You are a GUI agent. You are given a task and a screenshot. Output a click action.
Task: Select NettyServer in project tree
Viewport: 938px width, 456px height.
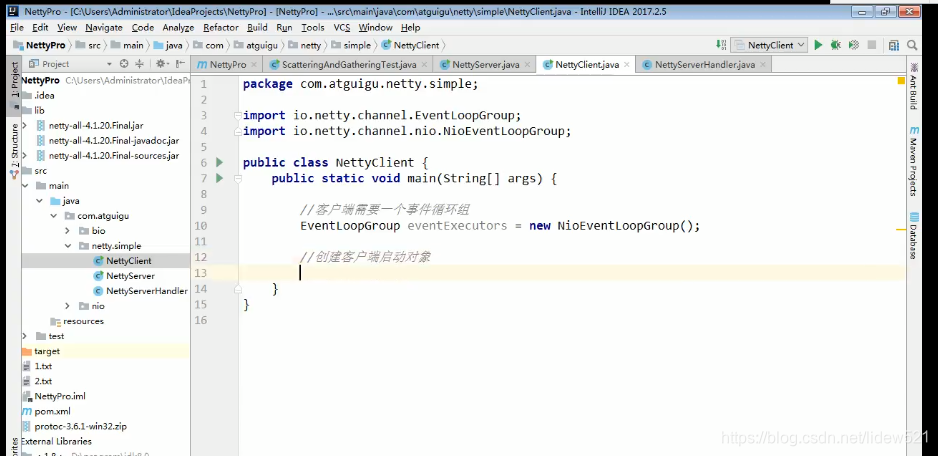pos(130,276)
